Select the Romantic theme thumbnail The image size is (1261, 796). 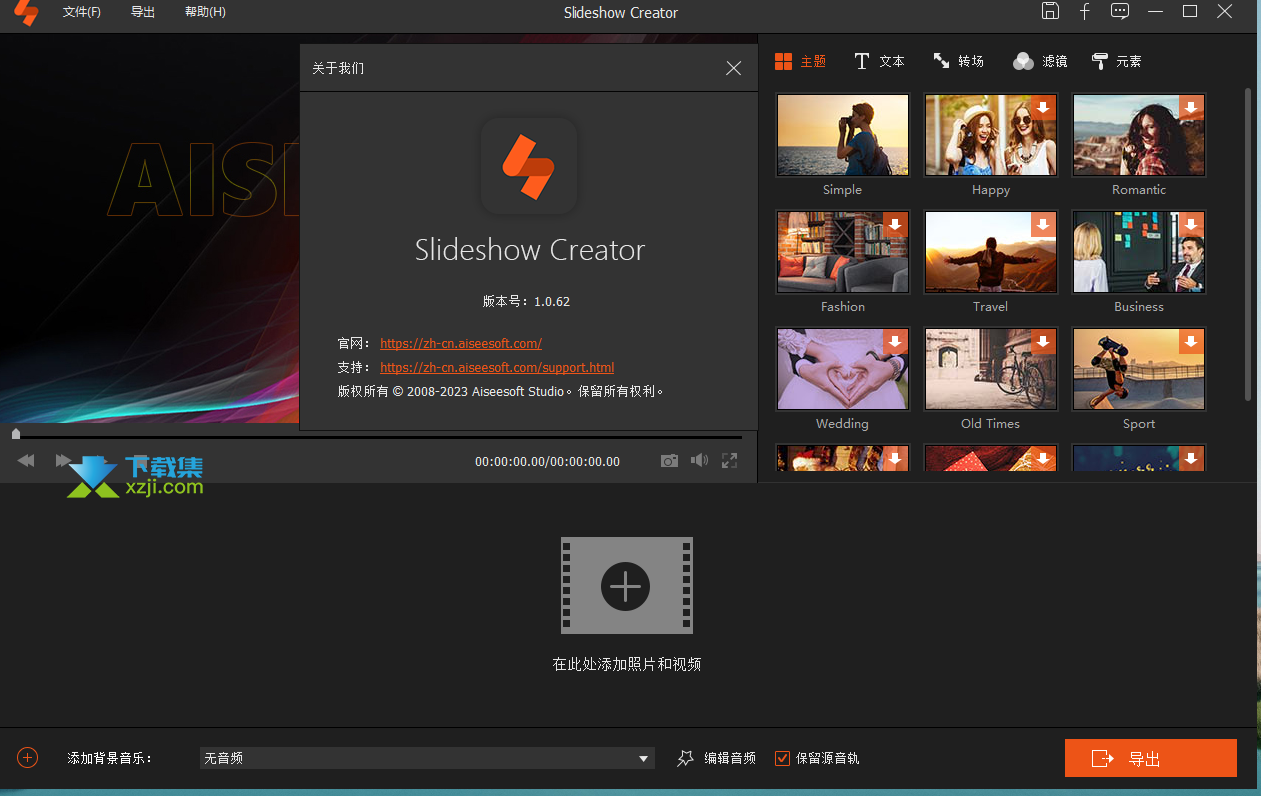coord(1139,135)
